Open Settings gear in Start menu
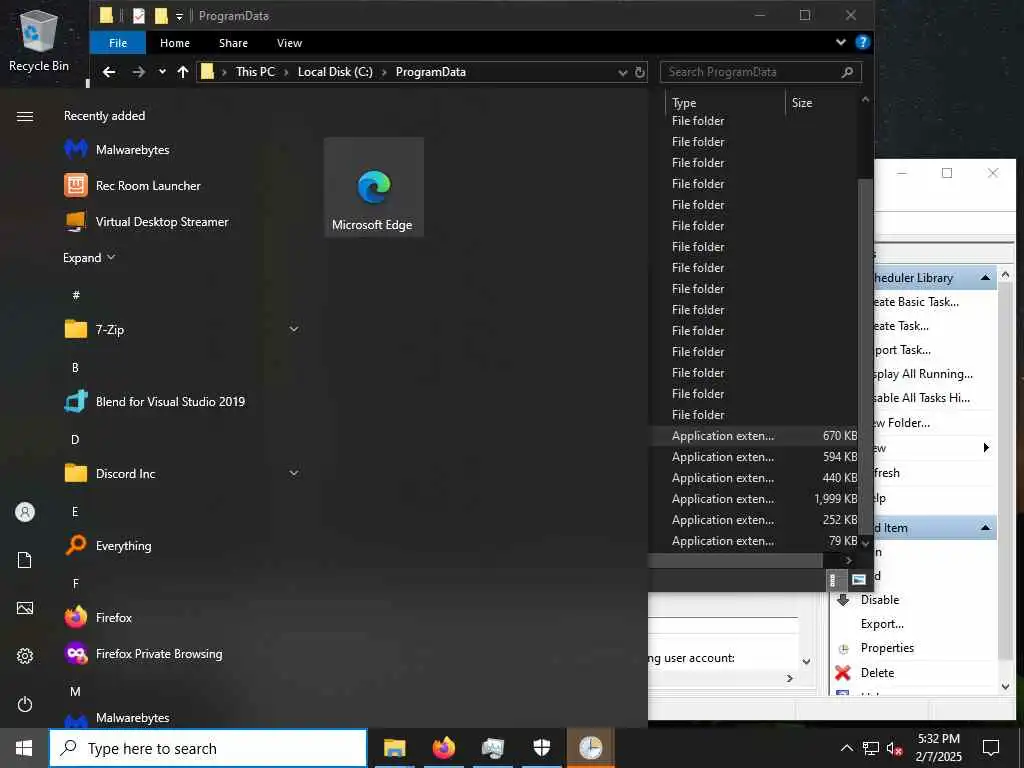This screenshot has height=768, width=1024. click(x=25, y=656)
